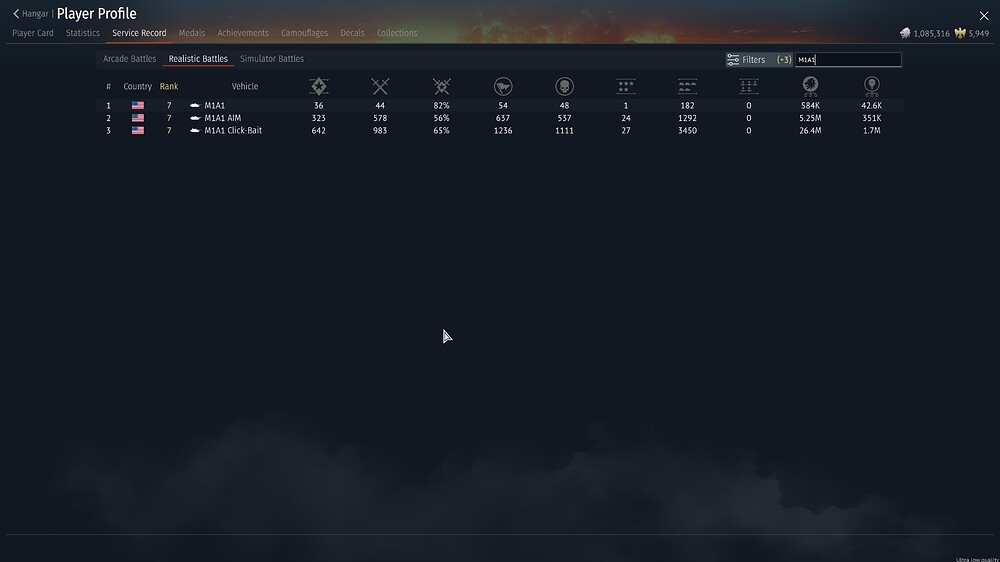Image resolution: width=1000 pixels, height=562 pixels.
Task: Open the Decals tab
Action: [353, 33]
